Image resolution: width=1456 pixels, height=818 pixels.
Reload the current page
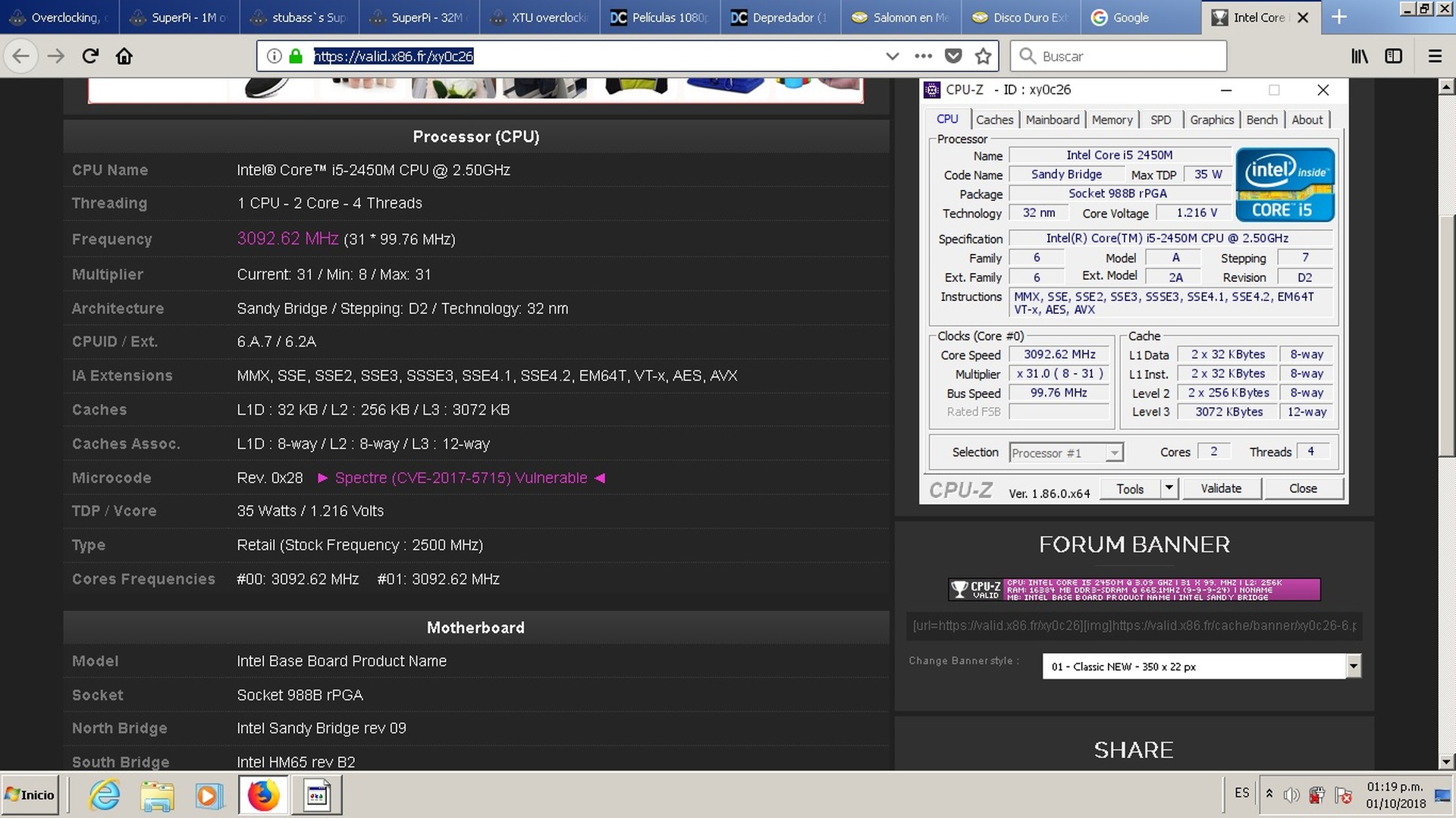point(90,56)
